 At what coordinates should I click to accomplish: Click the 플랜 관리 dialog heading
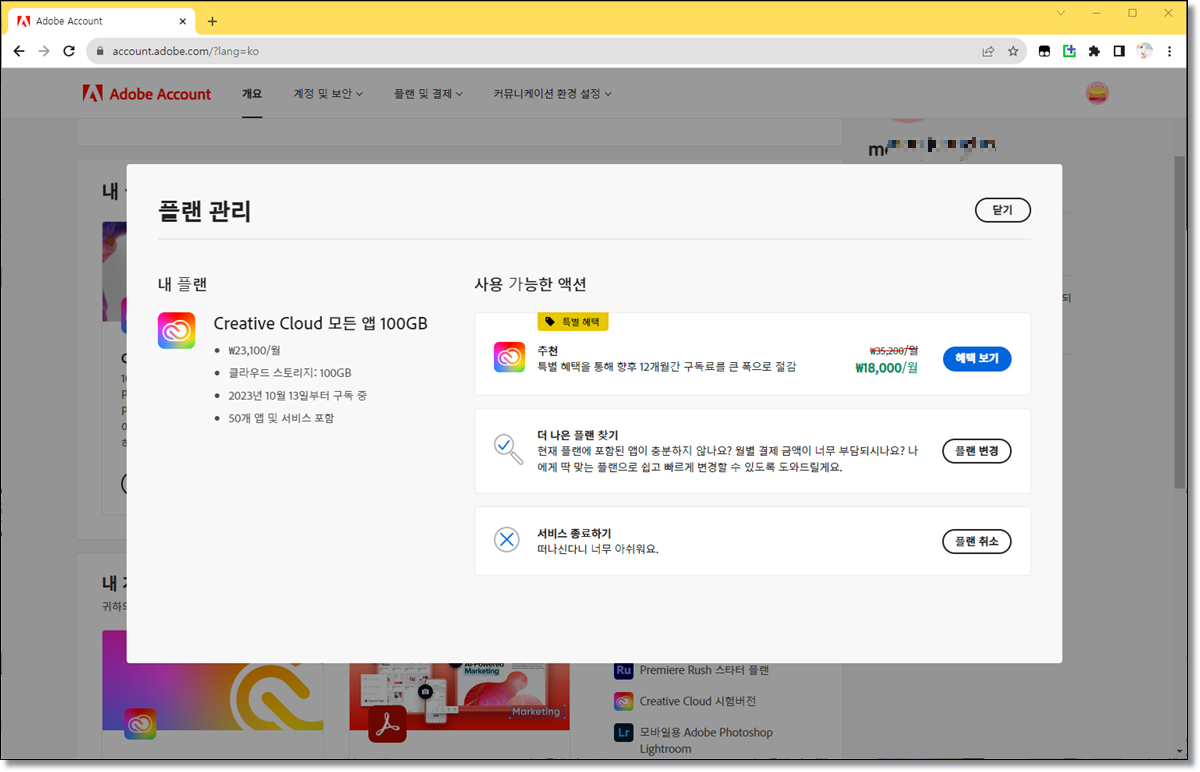(x=205, y=211)
